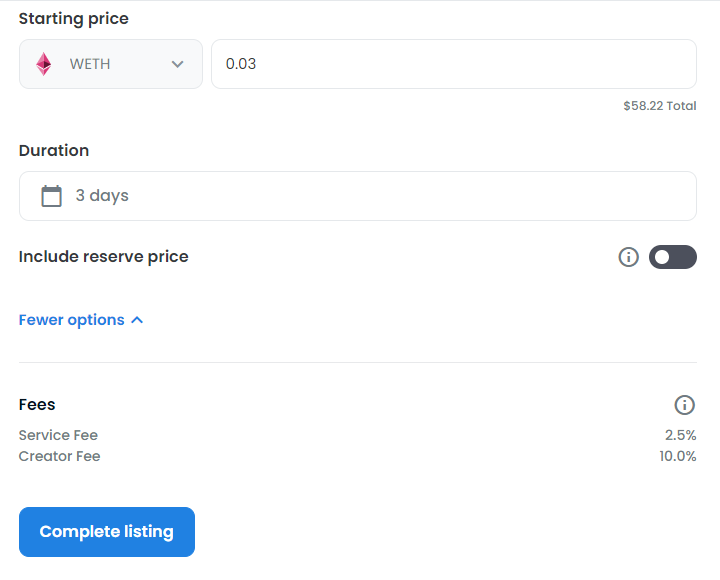
Task: Focus the starting price field showing 0.03
Action: [454, 64]
